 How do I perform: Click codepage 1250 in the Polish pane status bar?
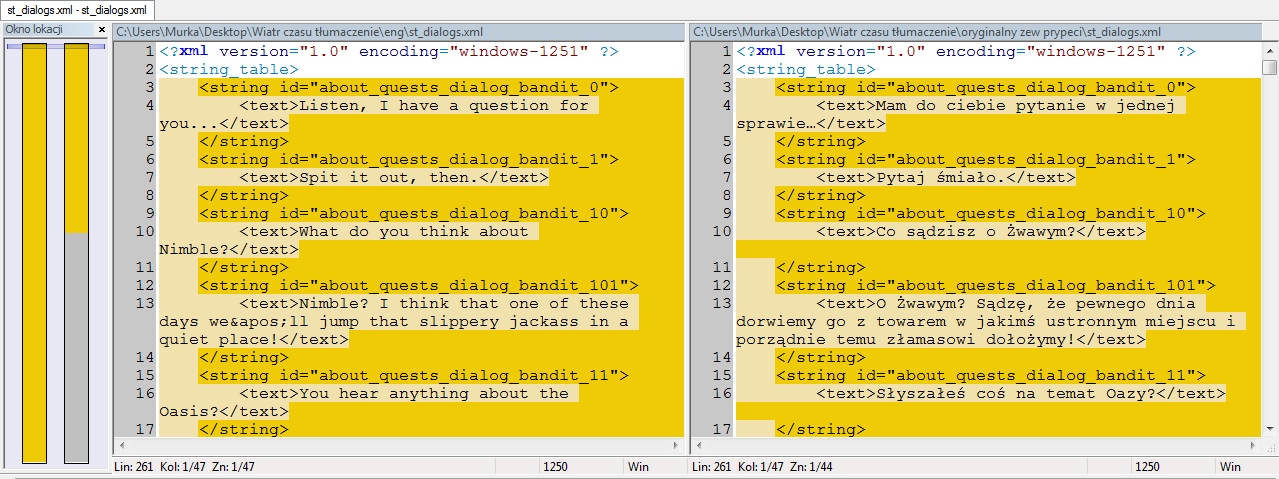coord(1148,467)
